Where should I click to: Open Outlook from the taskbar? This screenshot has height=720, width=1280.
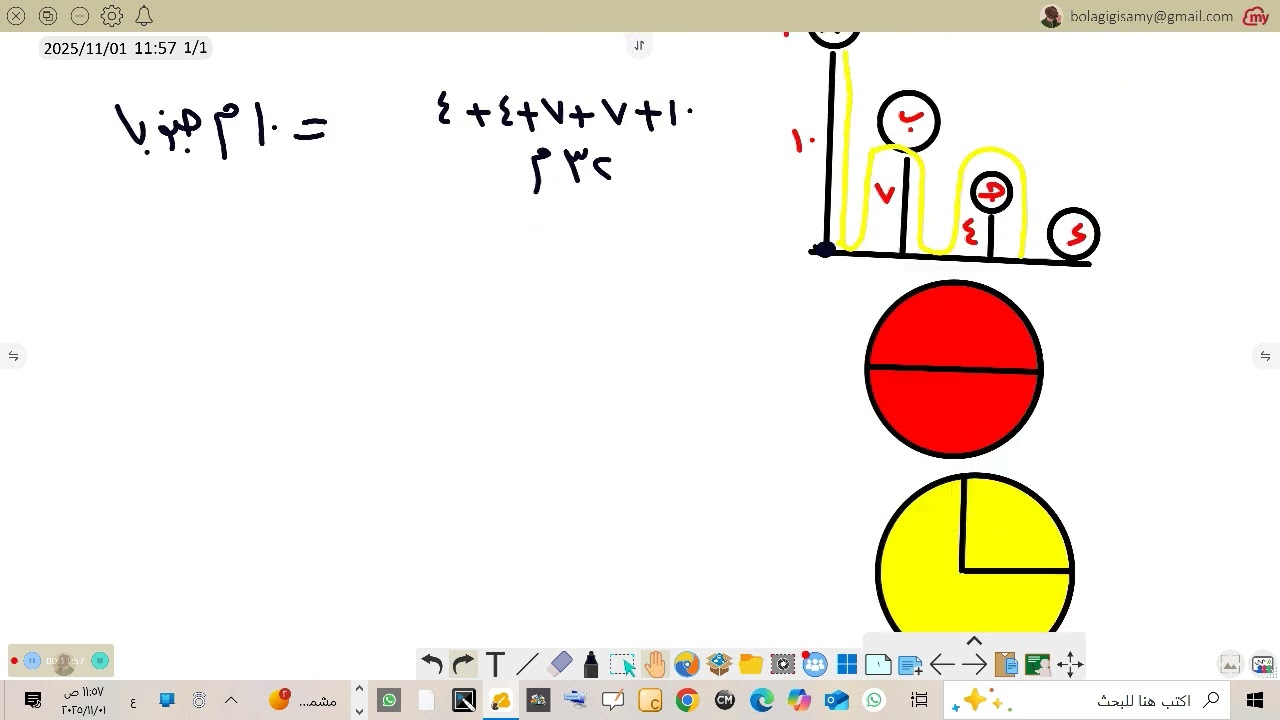click(837, 700)
